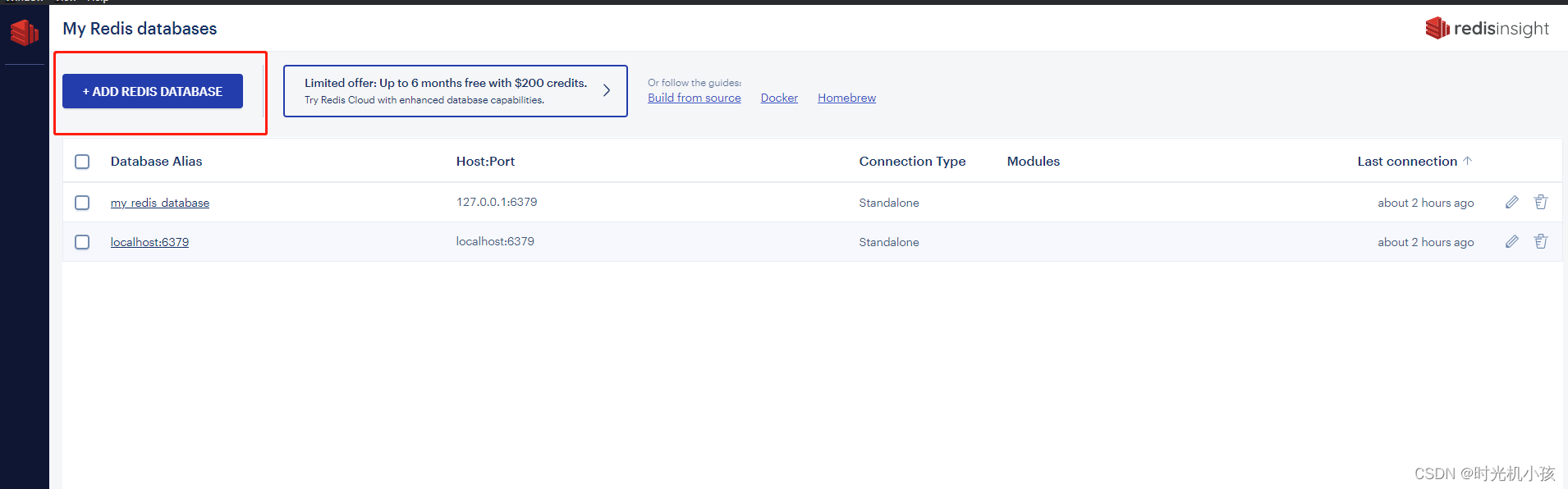The width and height of the screenshot is (1568, 489).
Task: Click Standalone in my_redis_database row
Action: pos(889,203)
